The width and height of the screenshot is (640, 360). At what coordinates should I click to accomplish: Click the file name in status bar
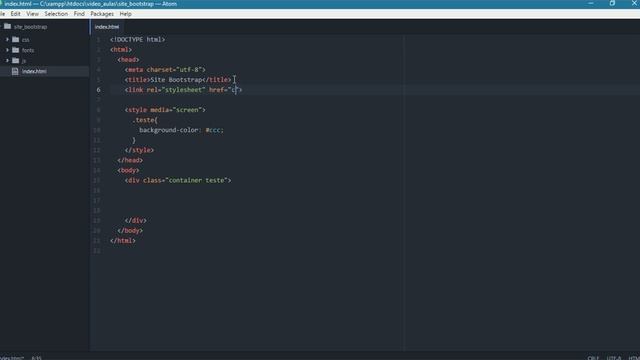tap(12, 358)
